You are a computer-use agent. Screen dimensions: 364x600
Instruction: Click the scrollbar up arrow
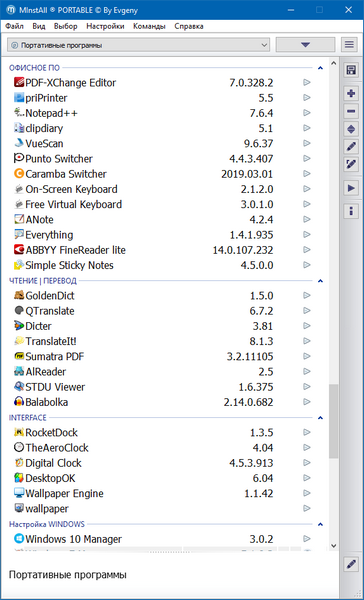[x=333, y=63]
